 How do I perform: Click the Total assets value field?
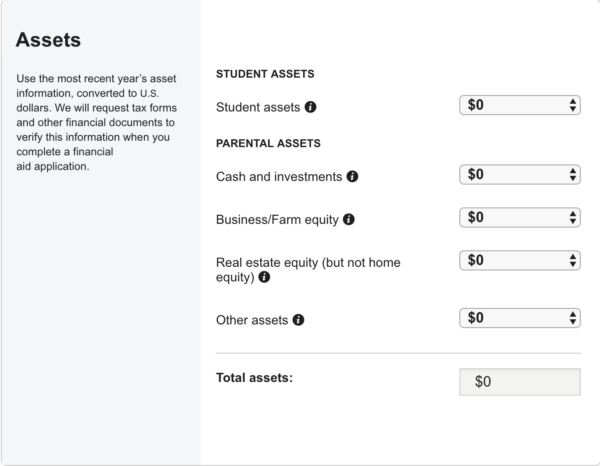[520, 382]
